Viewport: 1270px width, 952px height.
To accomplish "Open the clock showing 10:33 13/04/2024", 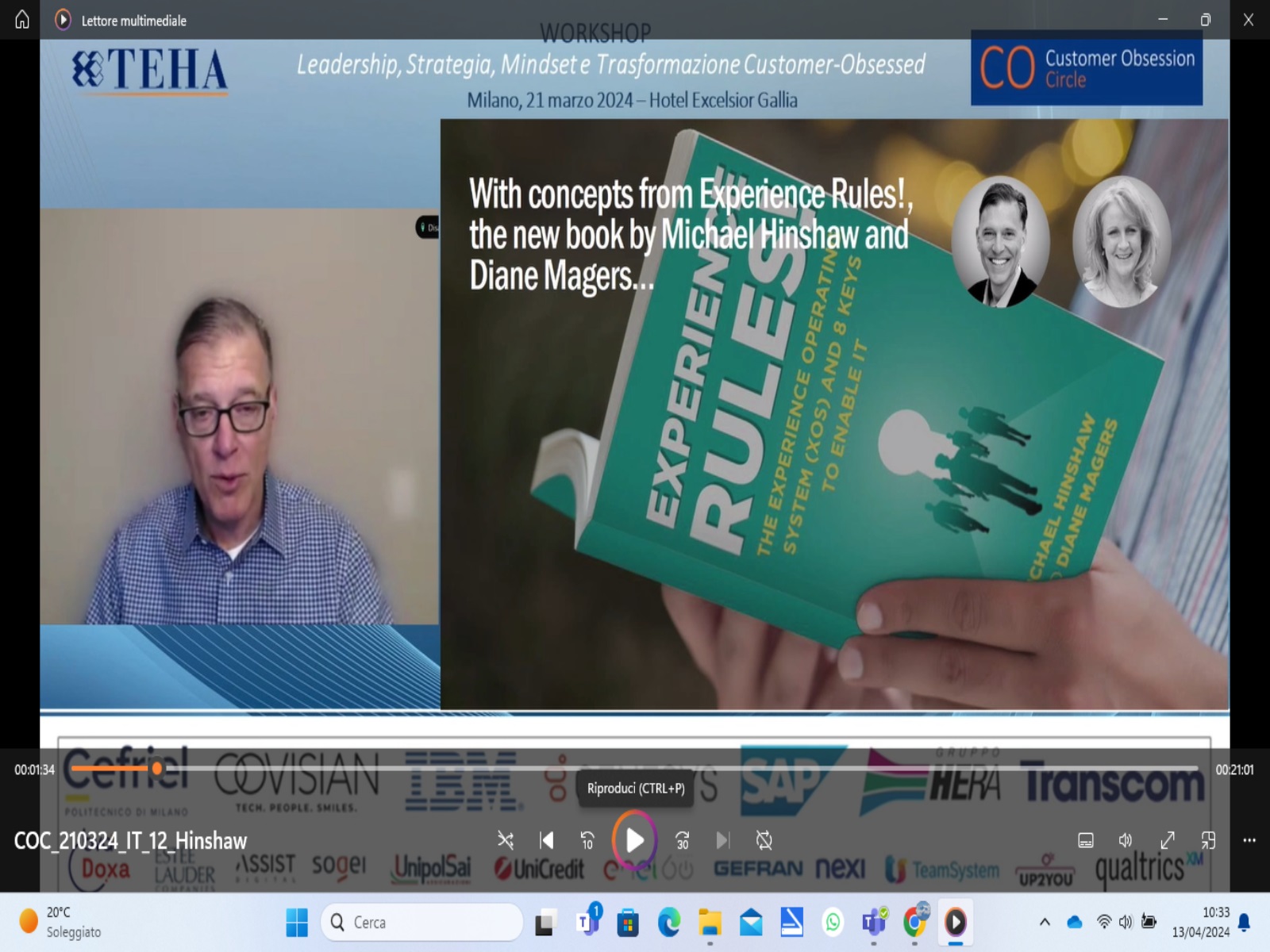I will point(1201,922).
